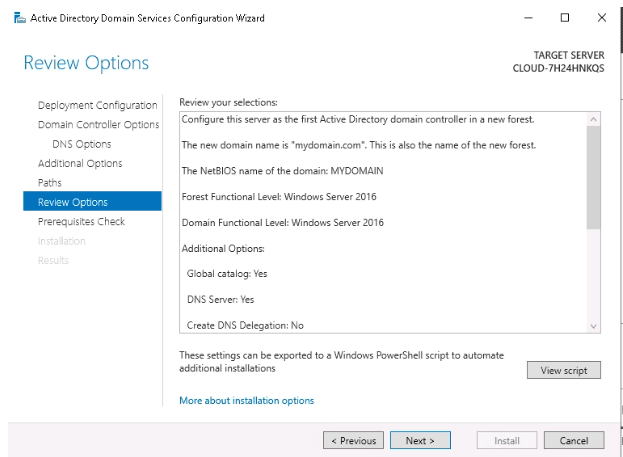Go back with Previous button
This screenshot has width=623, height=457.
point(353,440)
